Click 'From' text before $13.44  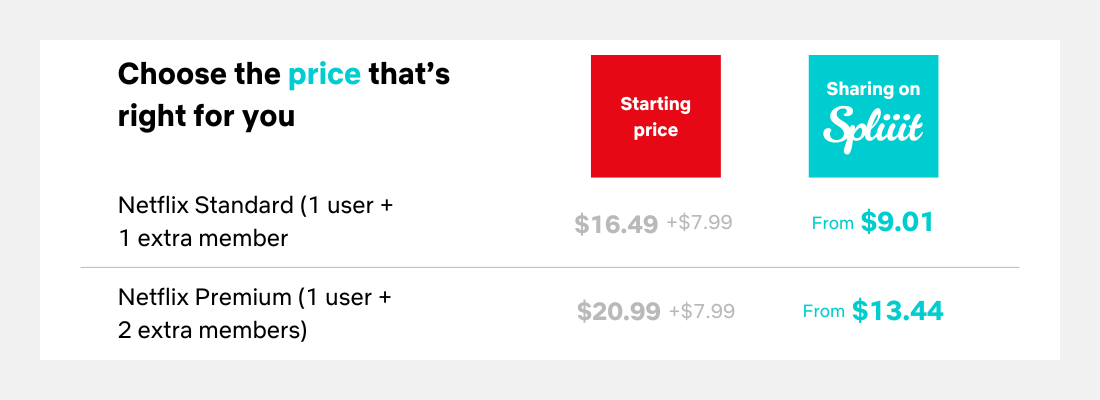824,311
